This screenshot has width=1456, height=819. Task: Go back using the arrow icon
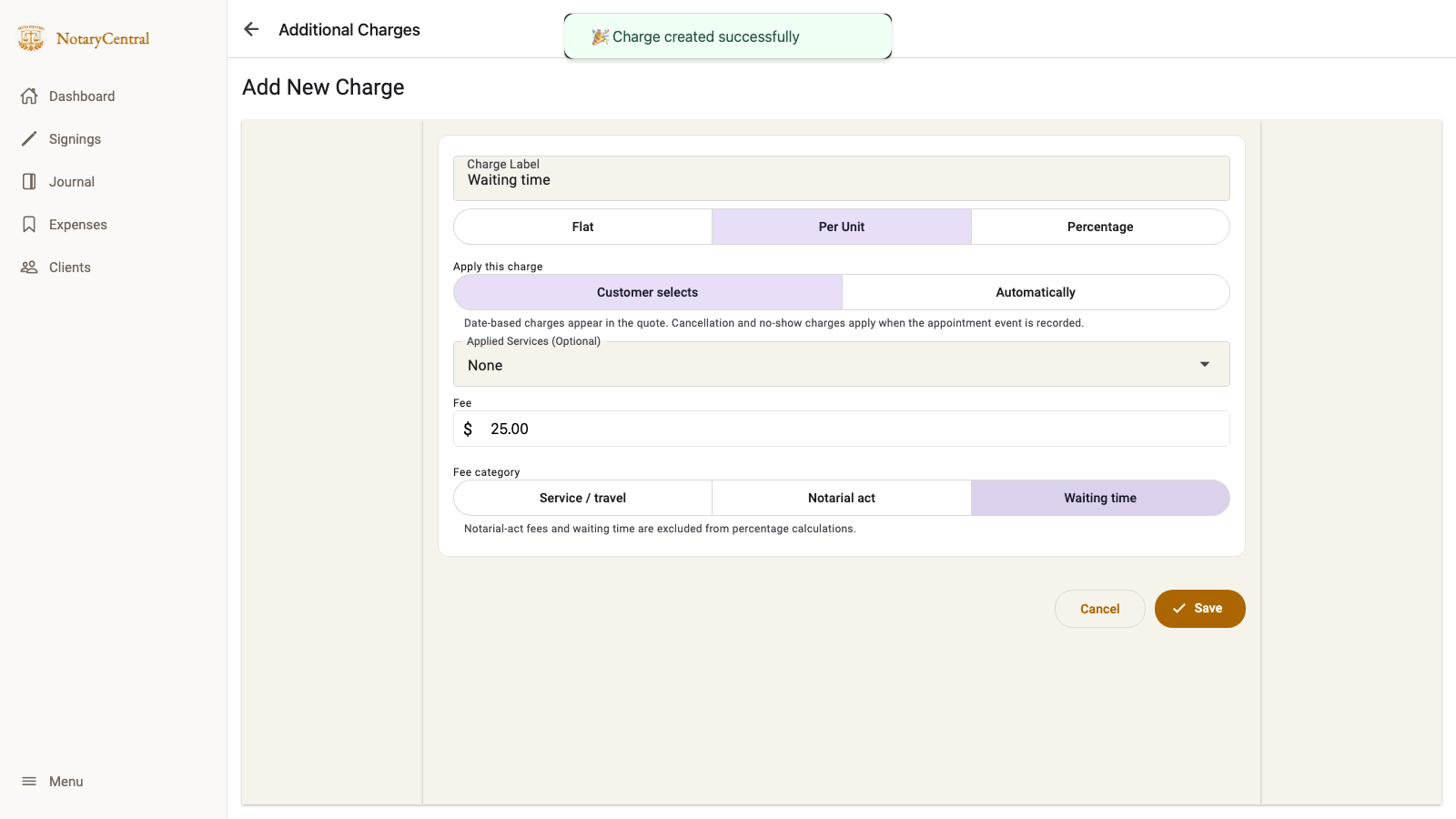[x=251, y=29]
